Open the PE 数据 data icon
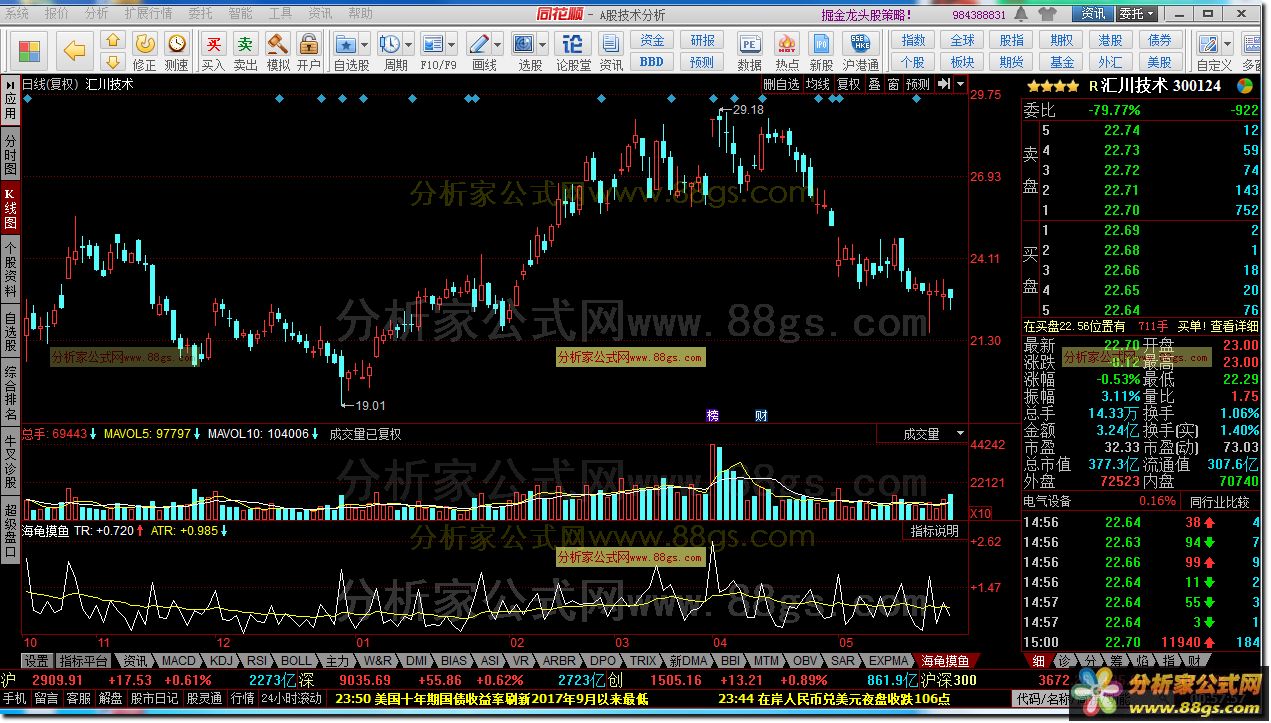 pyautogui.click(x=750, y=51)
